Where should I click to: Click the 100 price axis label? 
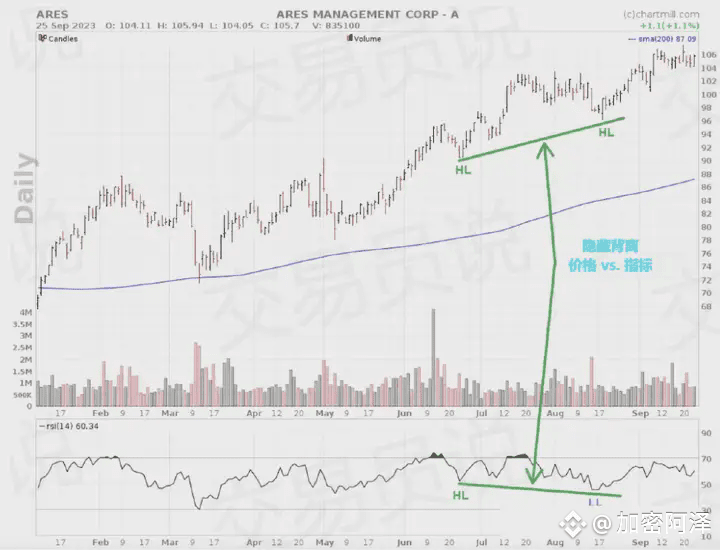tap(709, 95)
